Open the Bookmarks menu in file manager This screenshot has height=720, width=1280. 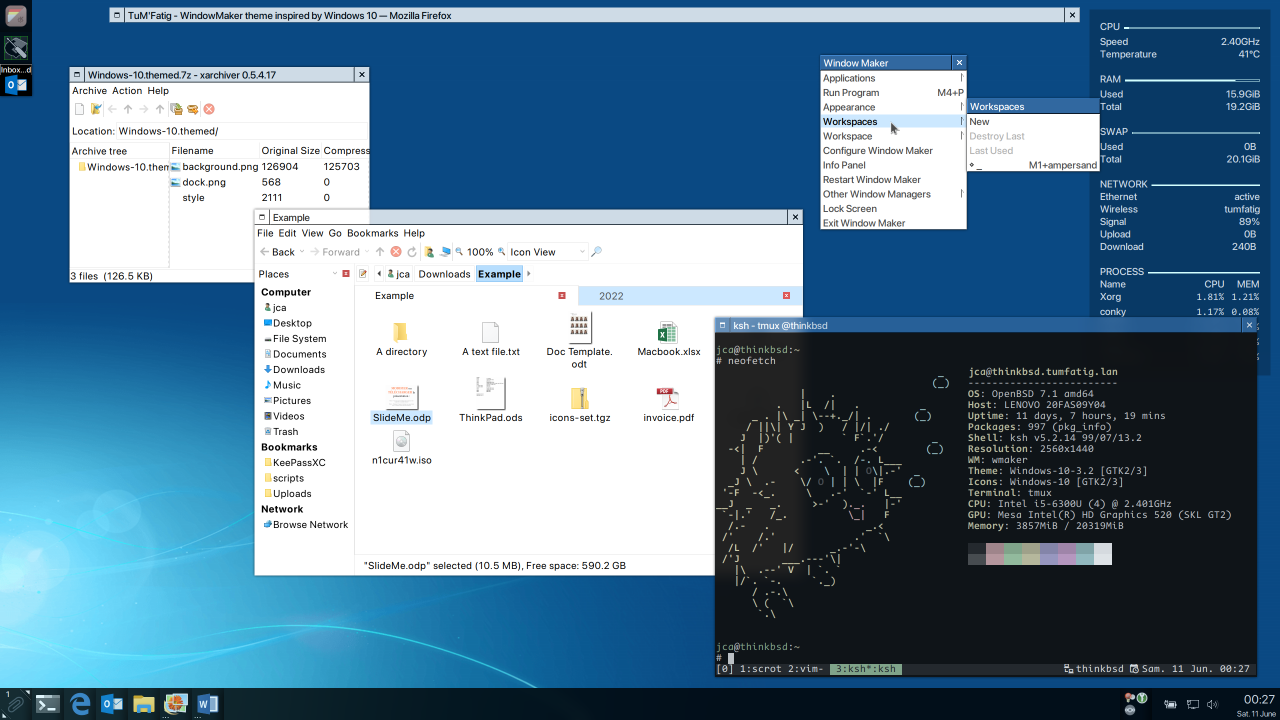pyautogui.click(x=372, y=233)
